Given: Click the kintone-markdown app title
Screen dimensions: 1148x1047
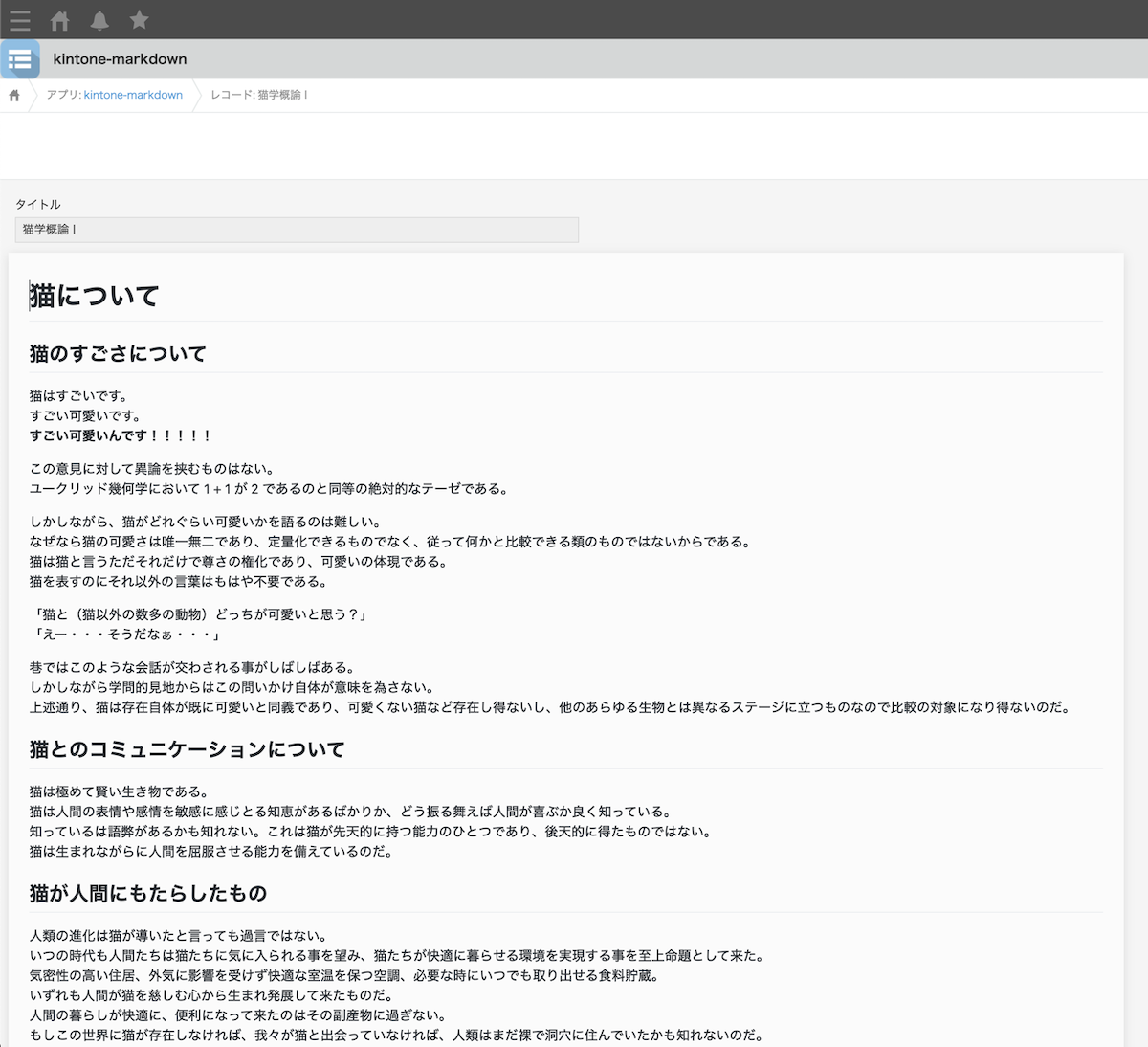Looking at the screenshot, I should coord(121,59).
